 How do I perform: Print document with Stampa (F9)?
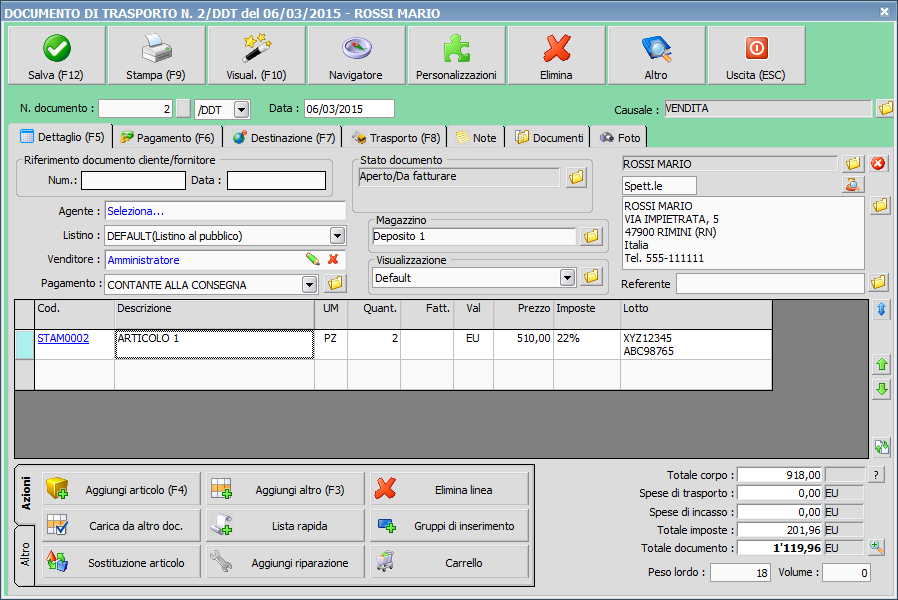coord(156,56)
